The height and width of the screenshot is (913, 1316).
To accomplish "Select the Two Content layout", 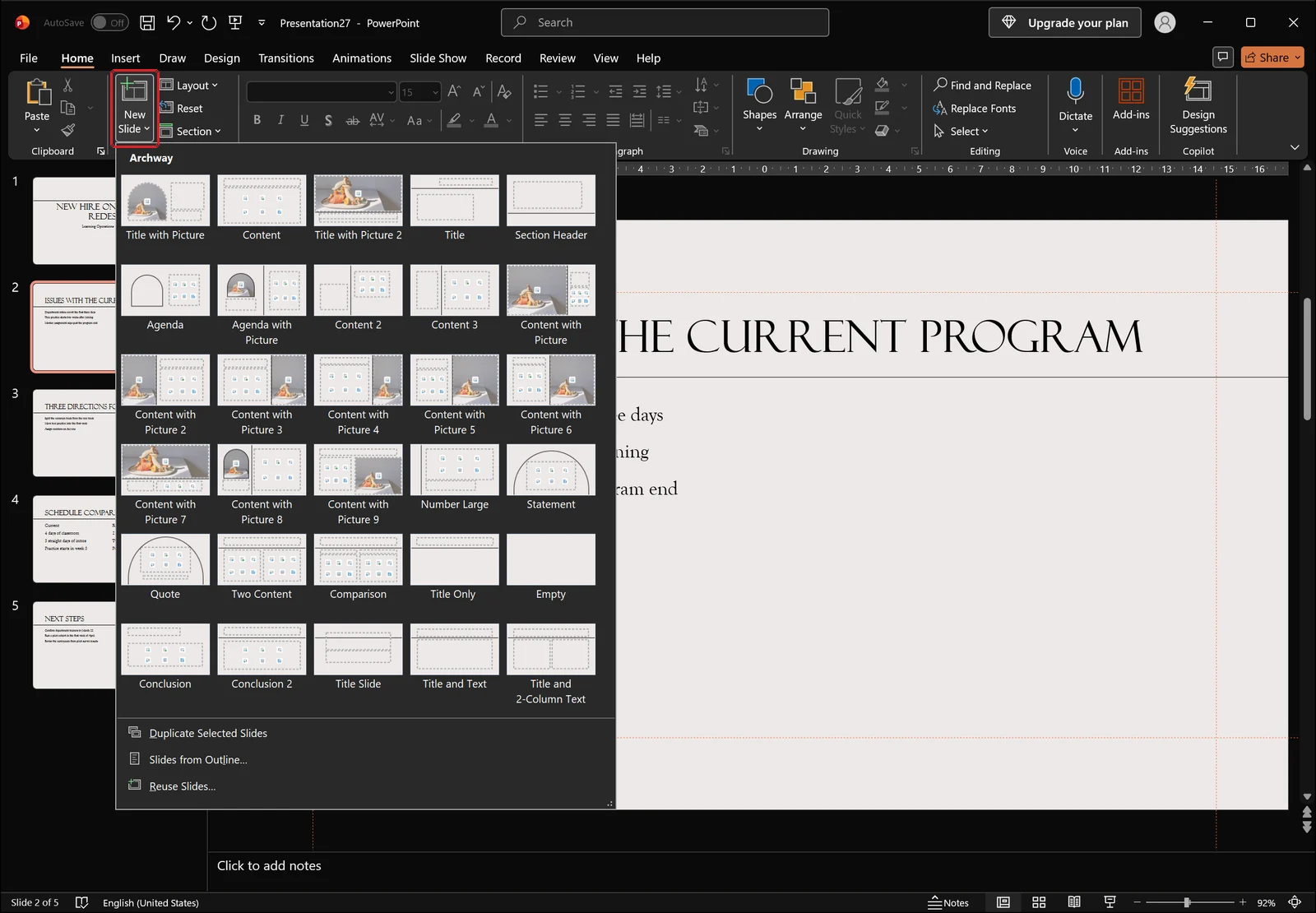I will point(262,568).
